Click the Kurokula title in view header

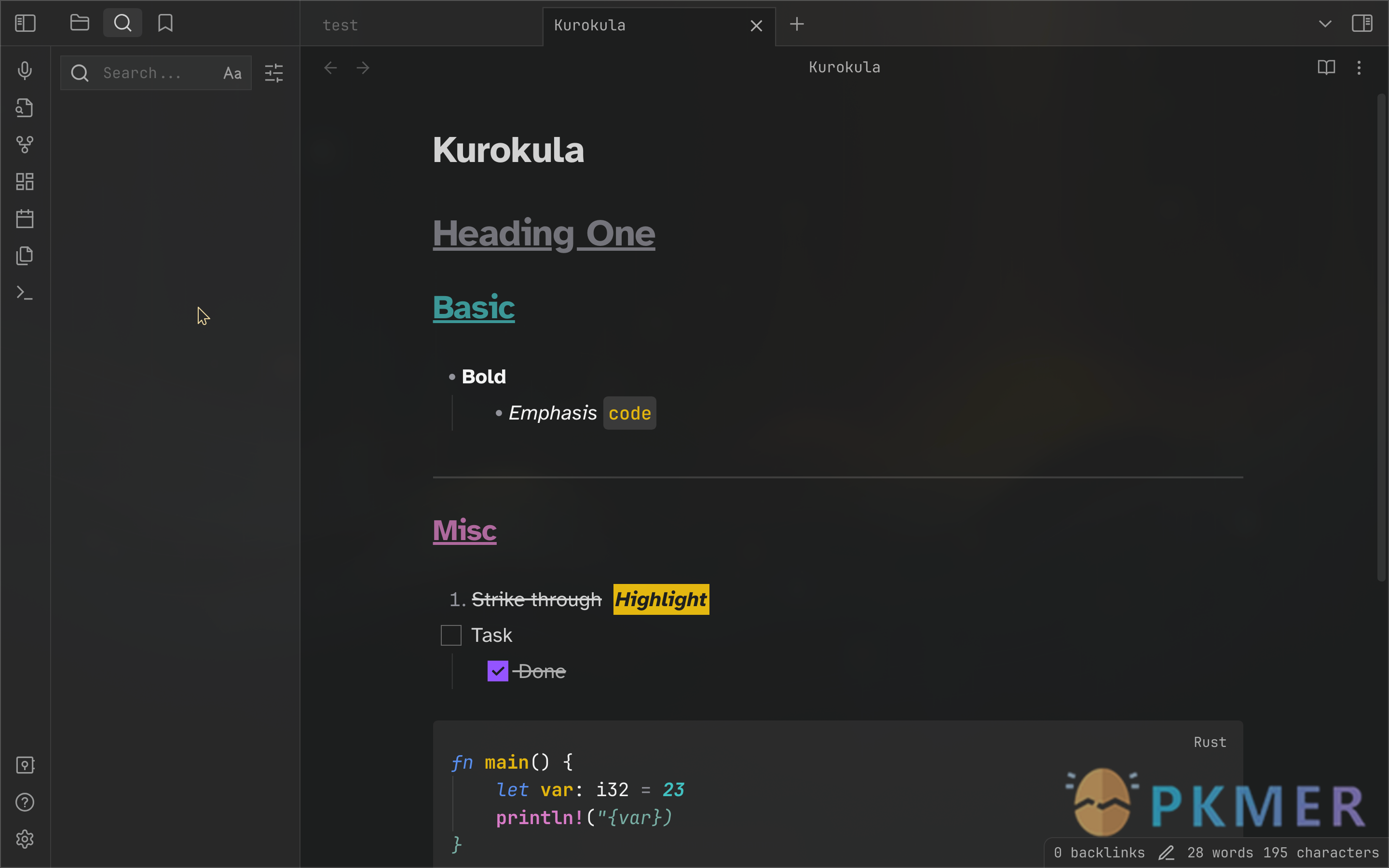[x=844, y=67]
